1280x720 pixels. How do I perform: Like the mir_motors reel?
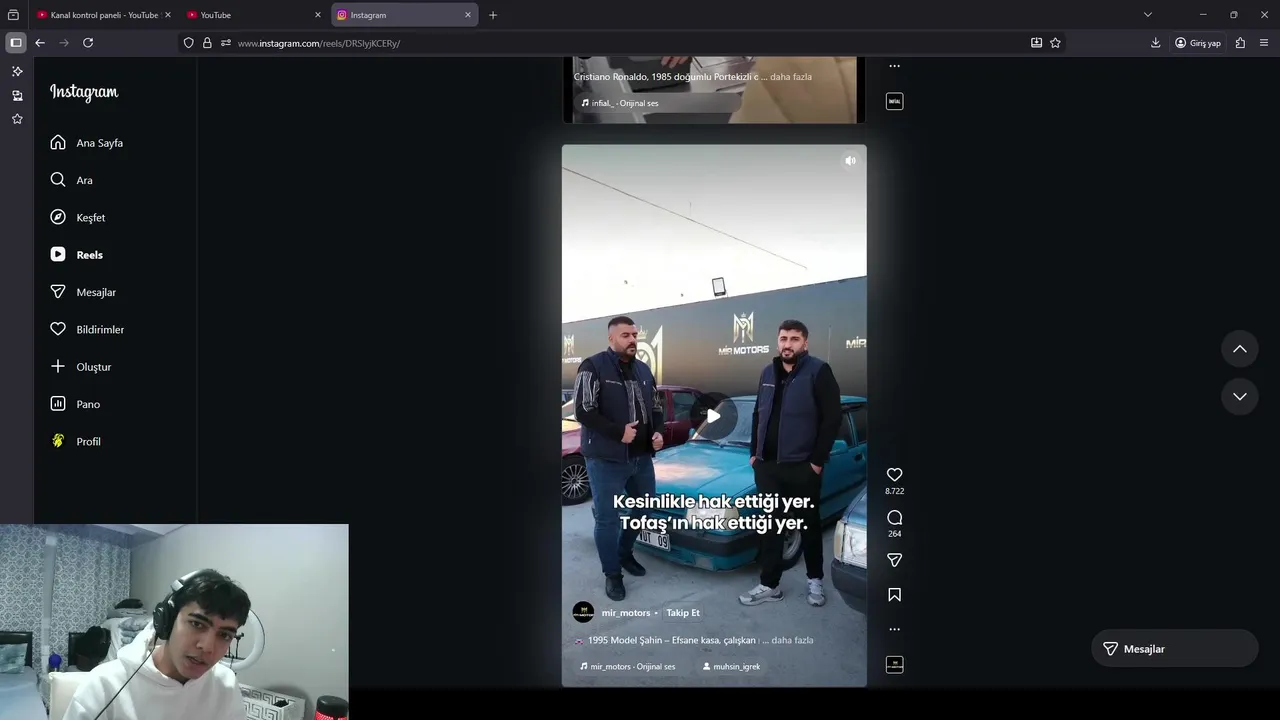(895, 475)
